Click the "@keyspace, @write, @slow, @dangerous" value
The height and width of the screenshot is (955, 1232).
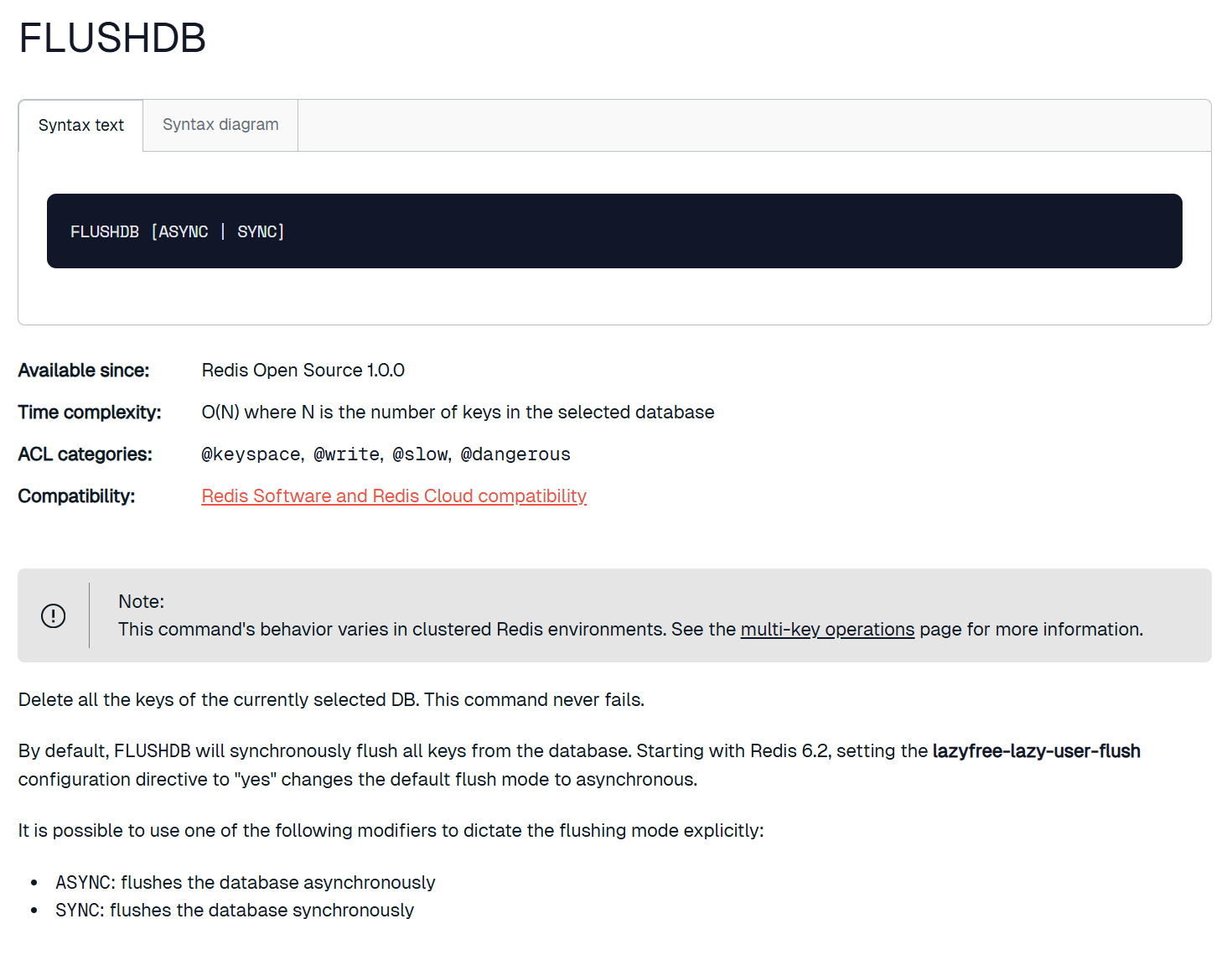(x=386, y=454)
